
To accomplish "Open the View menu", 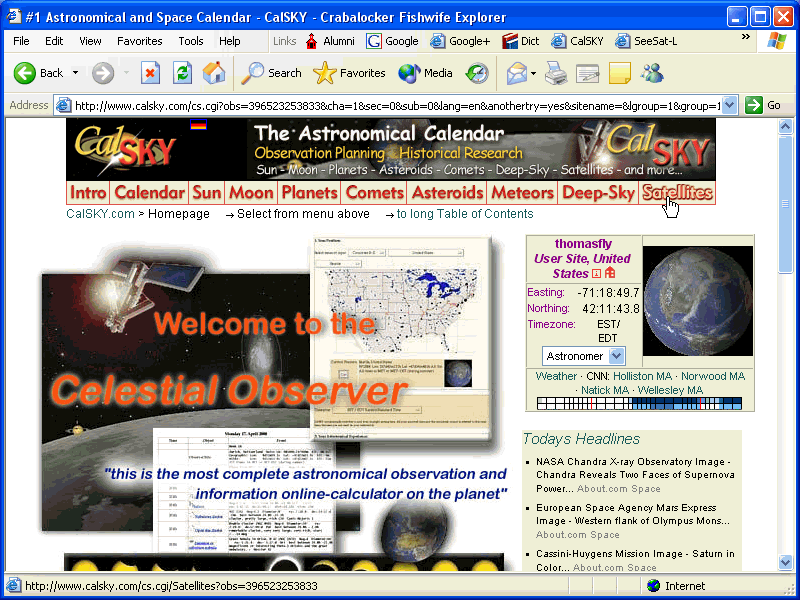I will click(90, 41).
